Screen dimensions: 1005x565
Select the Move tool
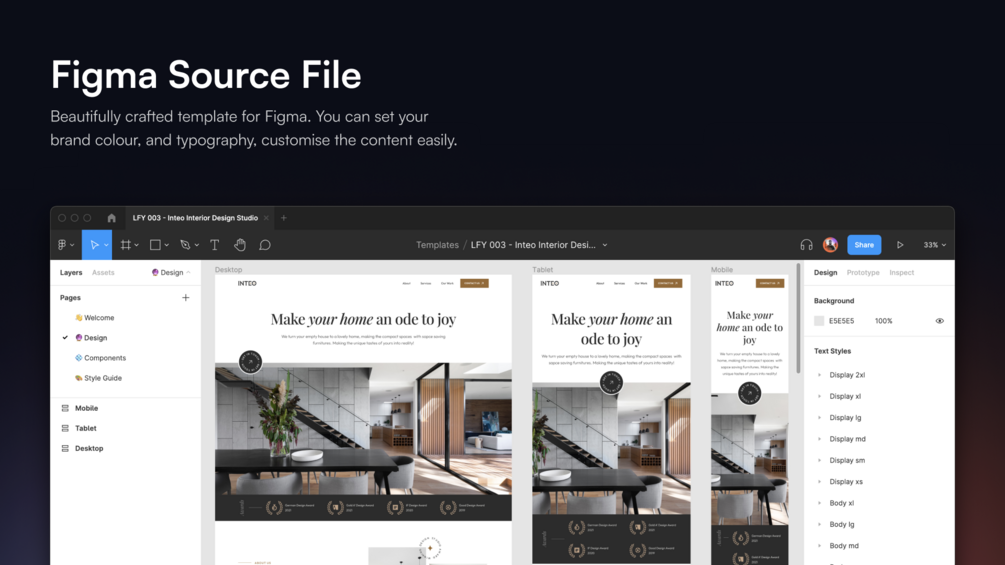click(x=94, y=245)
